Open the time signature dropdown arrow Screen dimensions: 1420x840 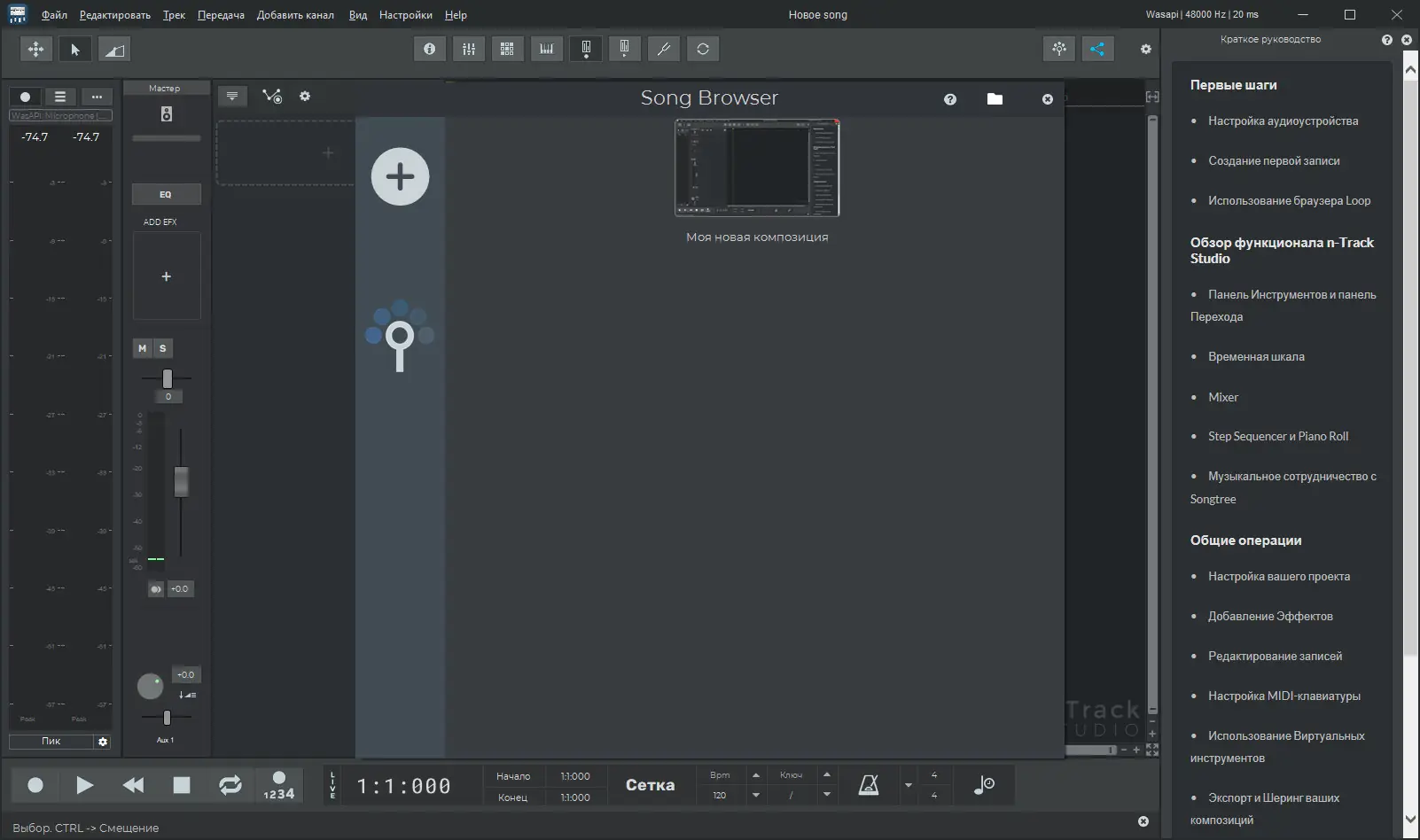[x=908, y=785]
